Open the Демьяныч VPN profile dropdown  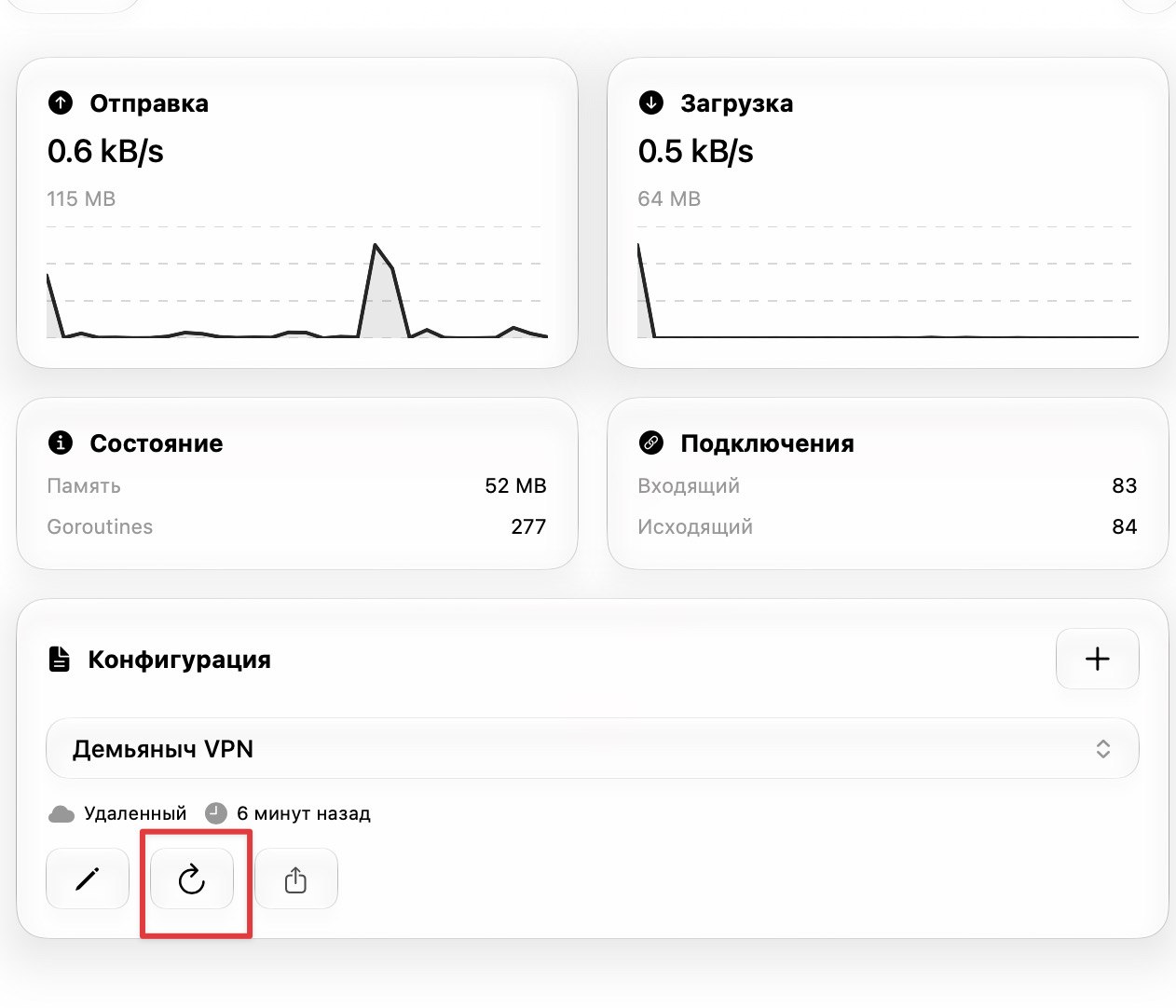[x=593, y=748]
